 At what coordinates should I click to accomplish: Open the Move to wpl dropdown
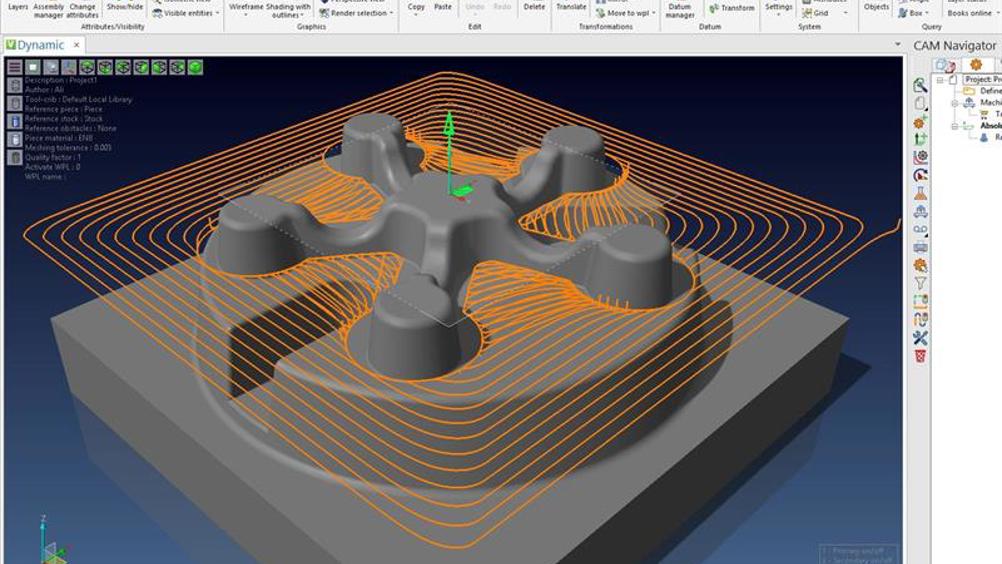point(630,14)
